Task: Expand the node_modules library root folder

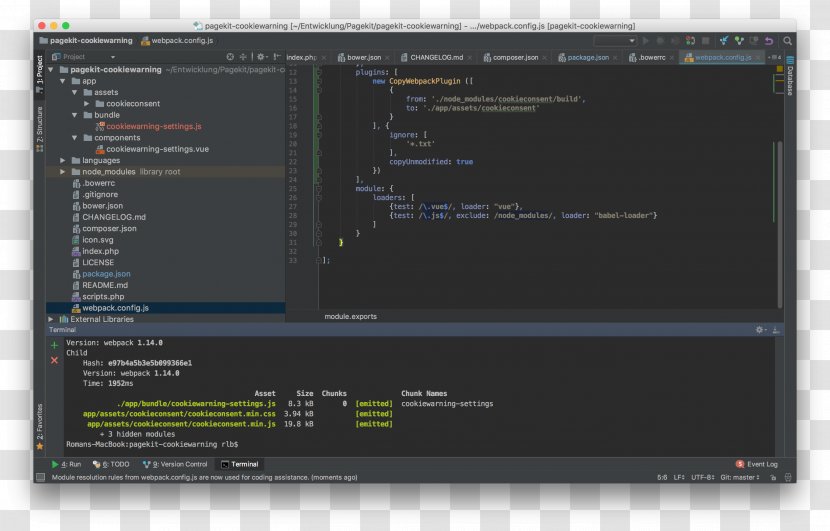Action: [62, 172]
